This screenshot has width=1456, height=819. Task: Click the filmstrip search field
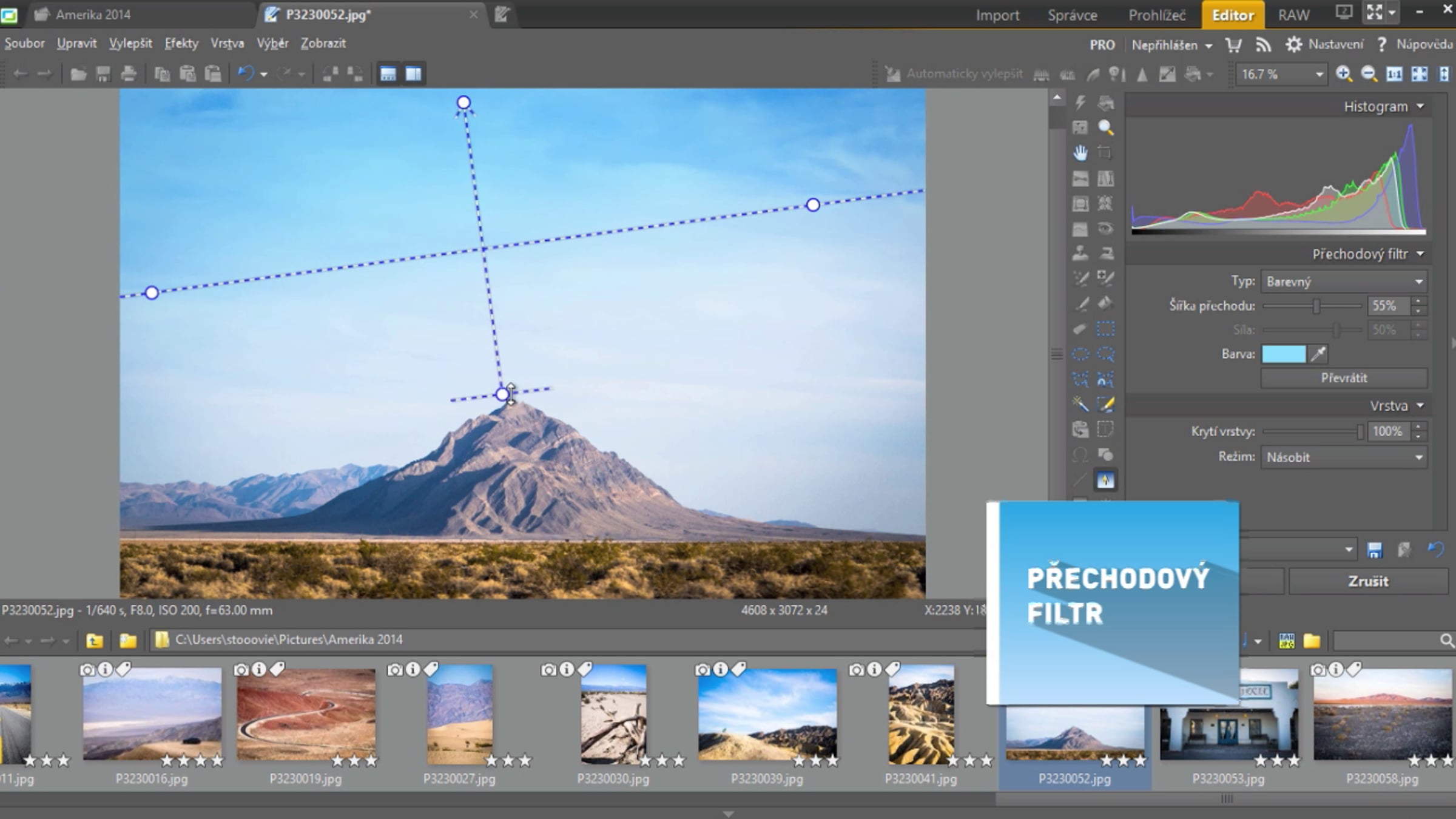(1393, 641)
